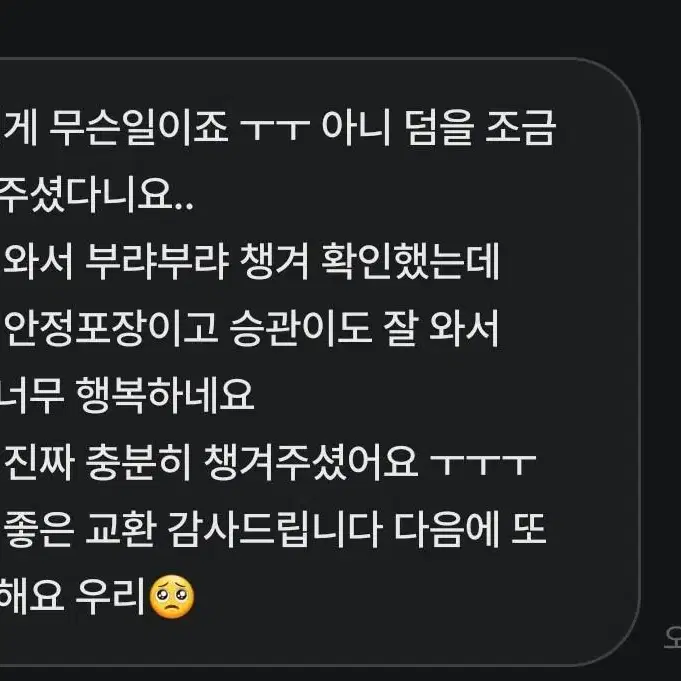
Task: Click the text 해요 우리
Action: [72, 596]
